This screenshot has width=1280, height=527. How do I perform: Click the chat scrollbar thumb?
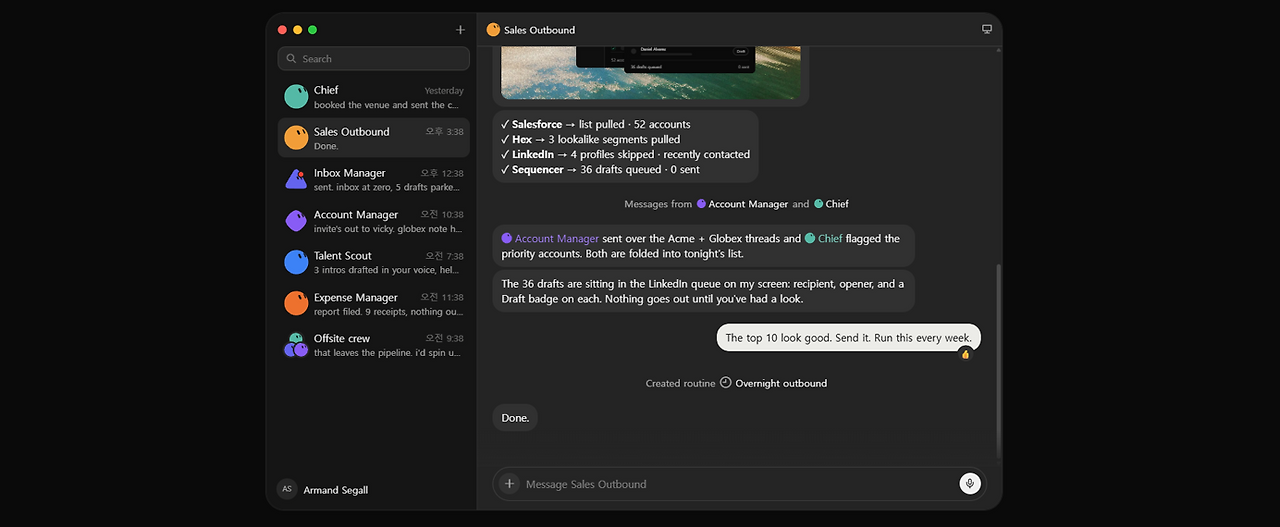998,360
